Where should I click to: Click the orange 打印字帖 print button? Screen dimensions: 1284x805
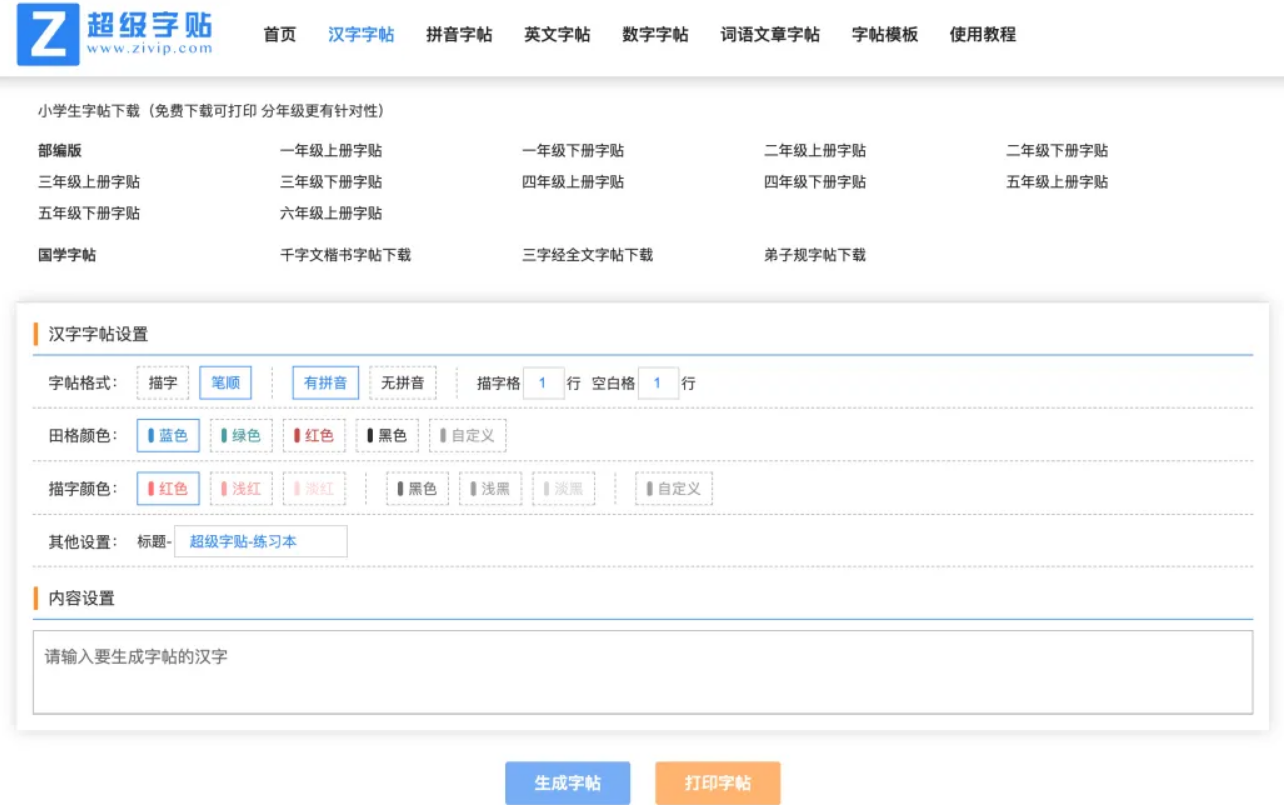click(x=718, y=783)
